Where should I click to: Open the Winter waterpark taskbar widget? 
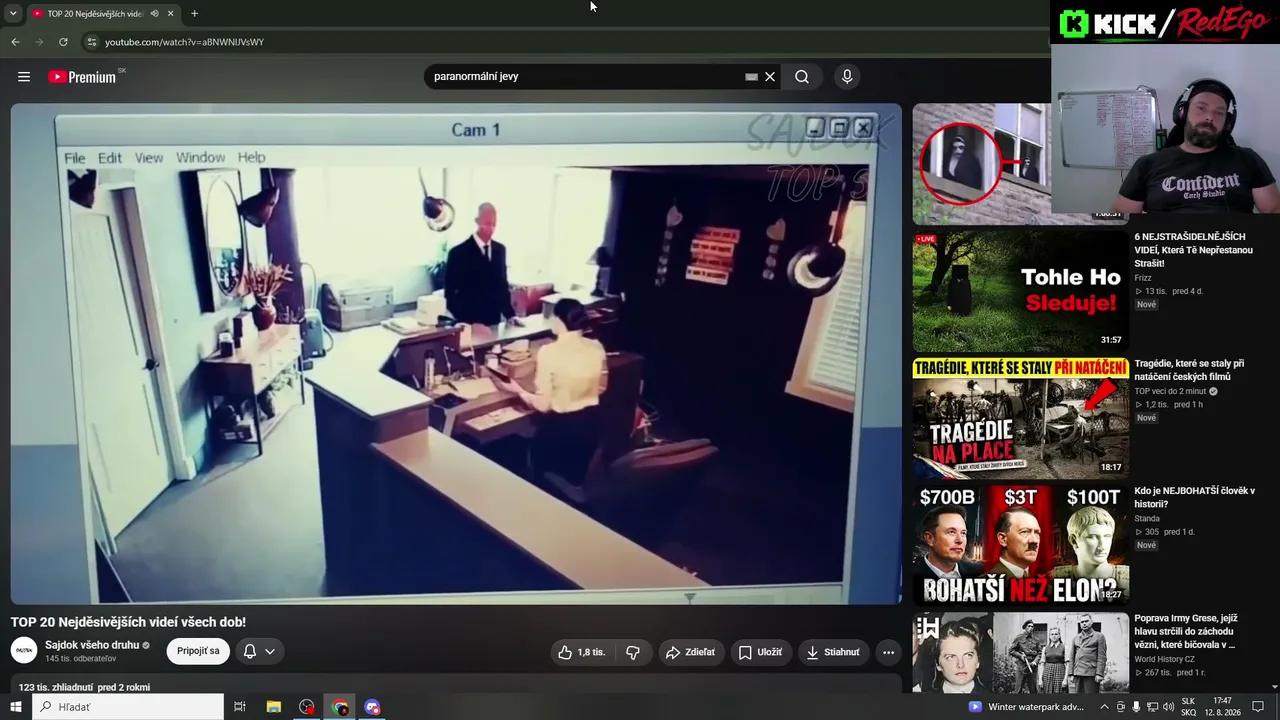pyautogui.click(x=1026, y=707)
